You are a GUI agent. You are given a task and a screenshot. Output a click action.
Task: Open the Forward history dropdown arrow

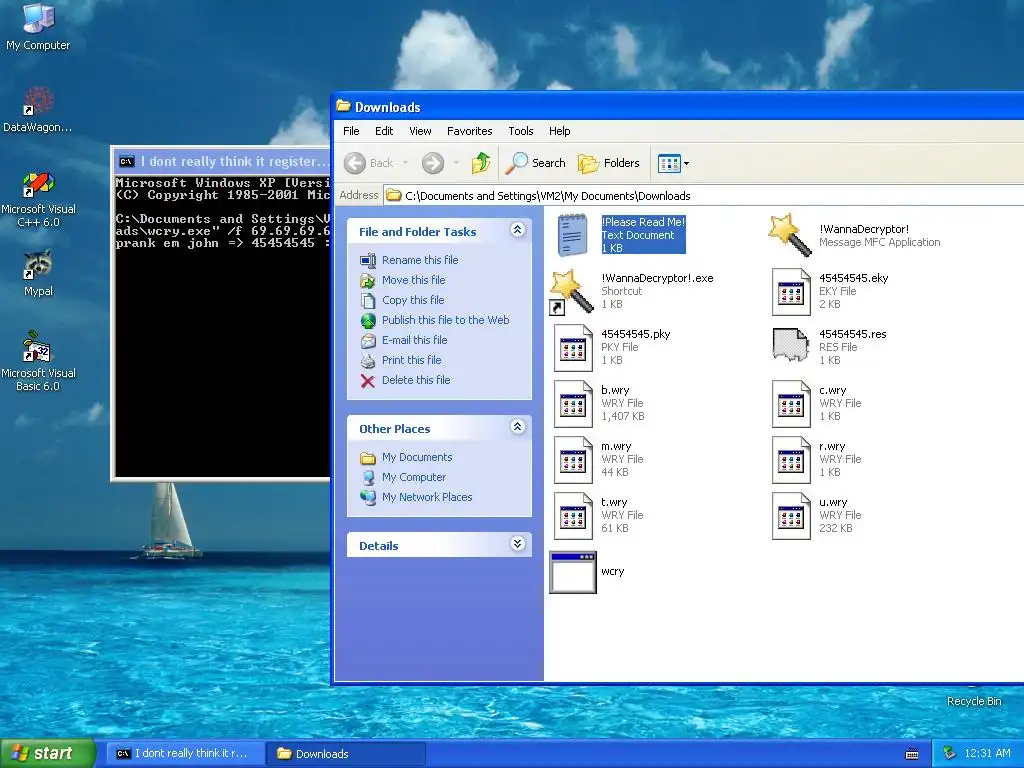coord(456,163)
